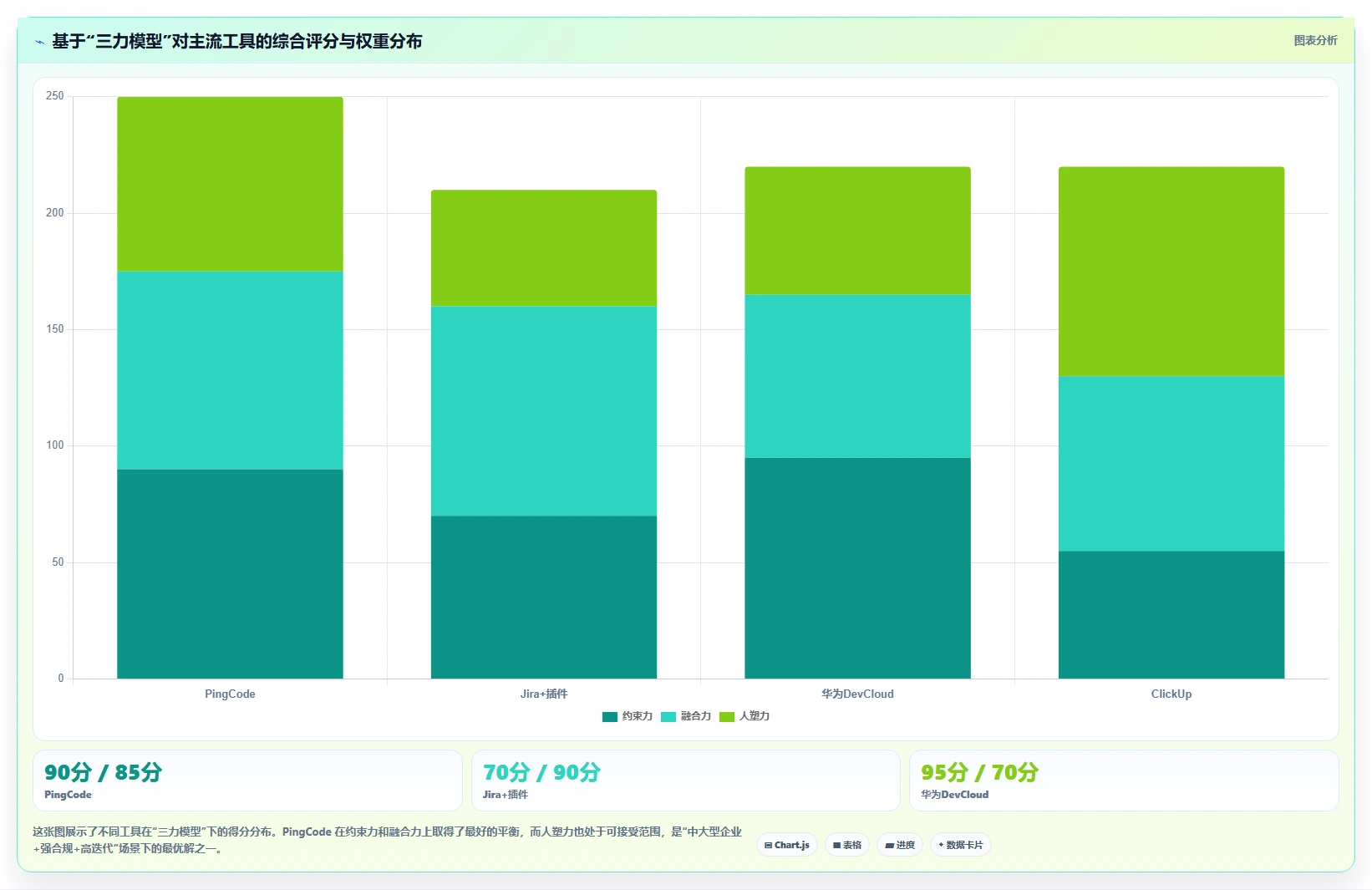Click the 表格 tag button
The height and width of the screenshot is (890, 1372).
847,845
